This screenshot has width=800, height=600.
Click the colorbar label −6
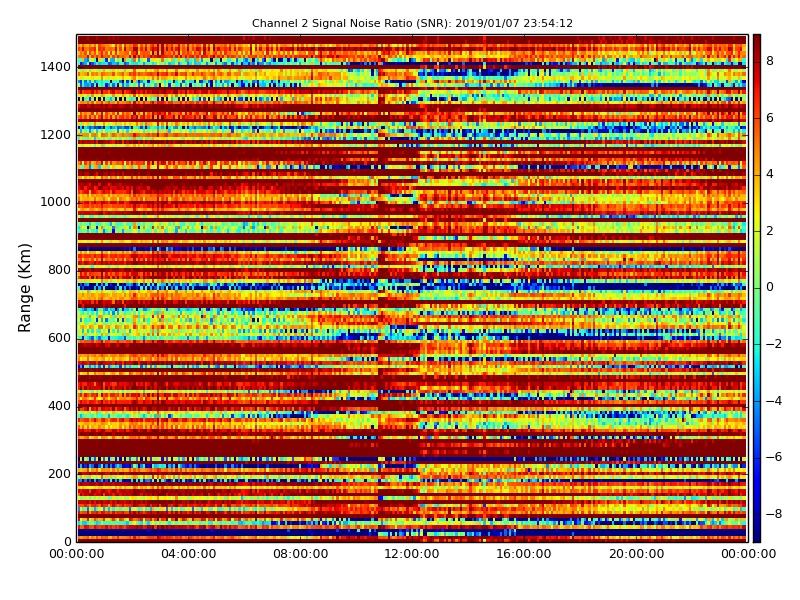(774, 457)
